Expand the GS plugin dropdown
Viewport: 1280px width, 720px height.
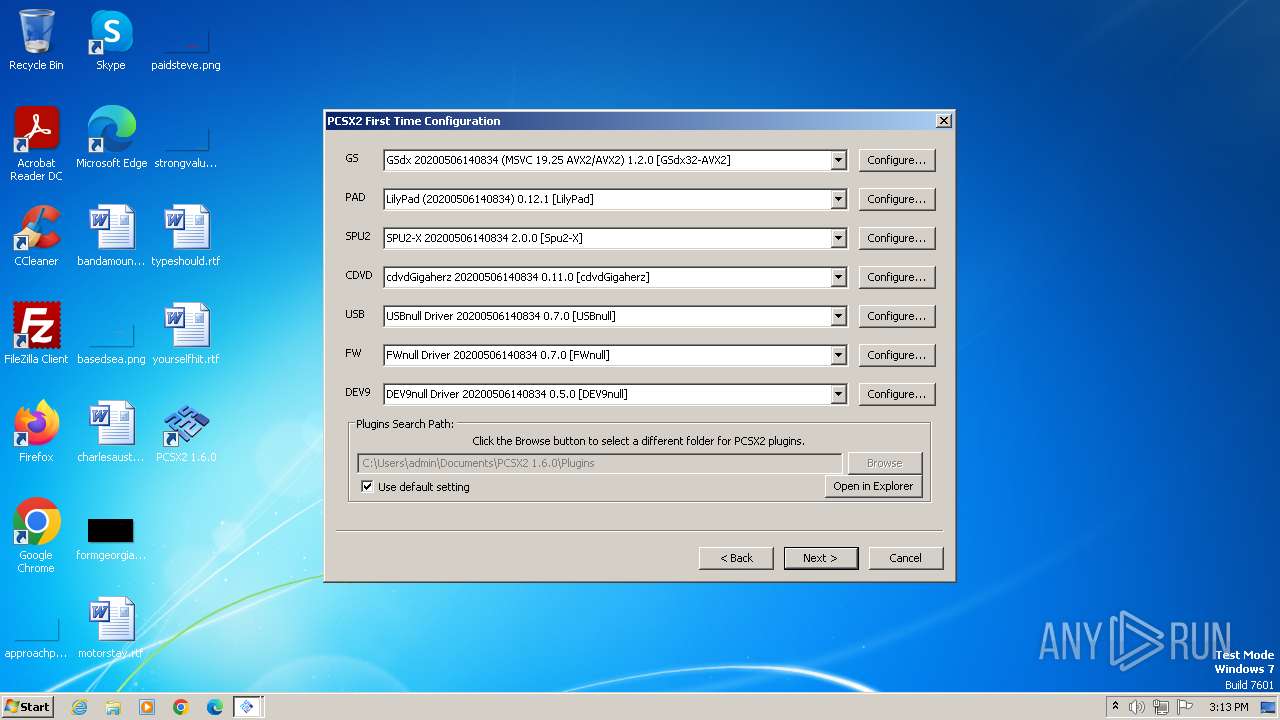pos(838,160)
